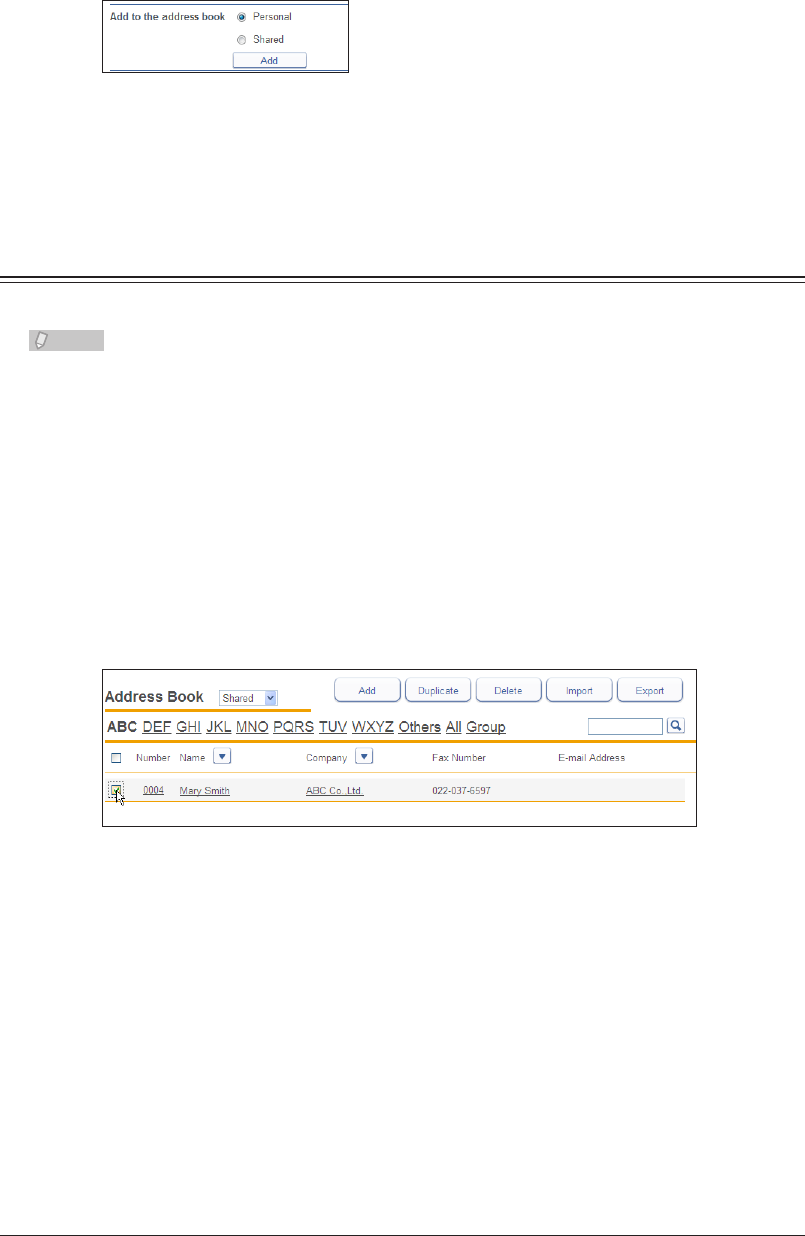Select the Group index tab
This screenshot has width=805, height=1236.
pyautogui.click(x=486, y=727)
